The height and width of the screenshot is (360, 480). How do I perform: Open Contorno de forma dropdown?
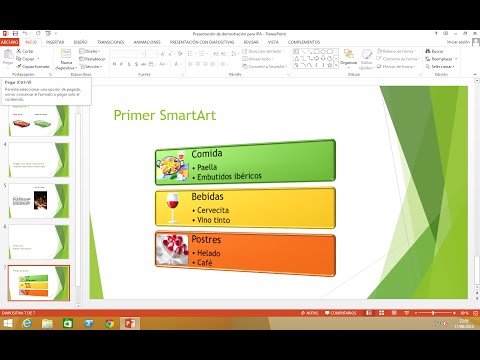pyautogui.click(x=398, y=59)
